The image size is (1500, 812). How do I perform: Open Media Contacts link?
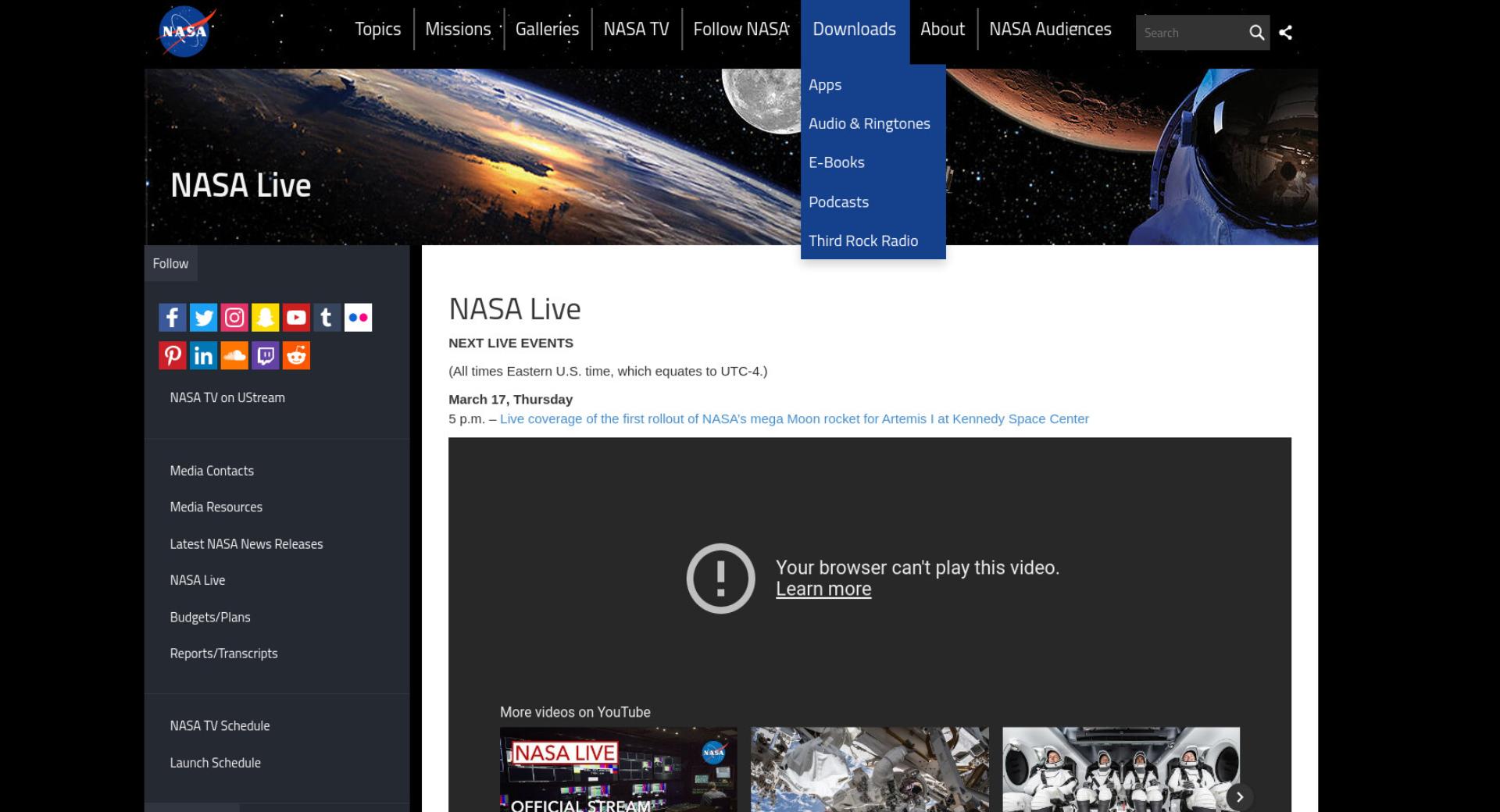tap(212, 471)
